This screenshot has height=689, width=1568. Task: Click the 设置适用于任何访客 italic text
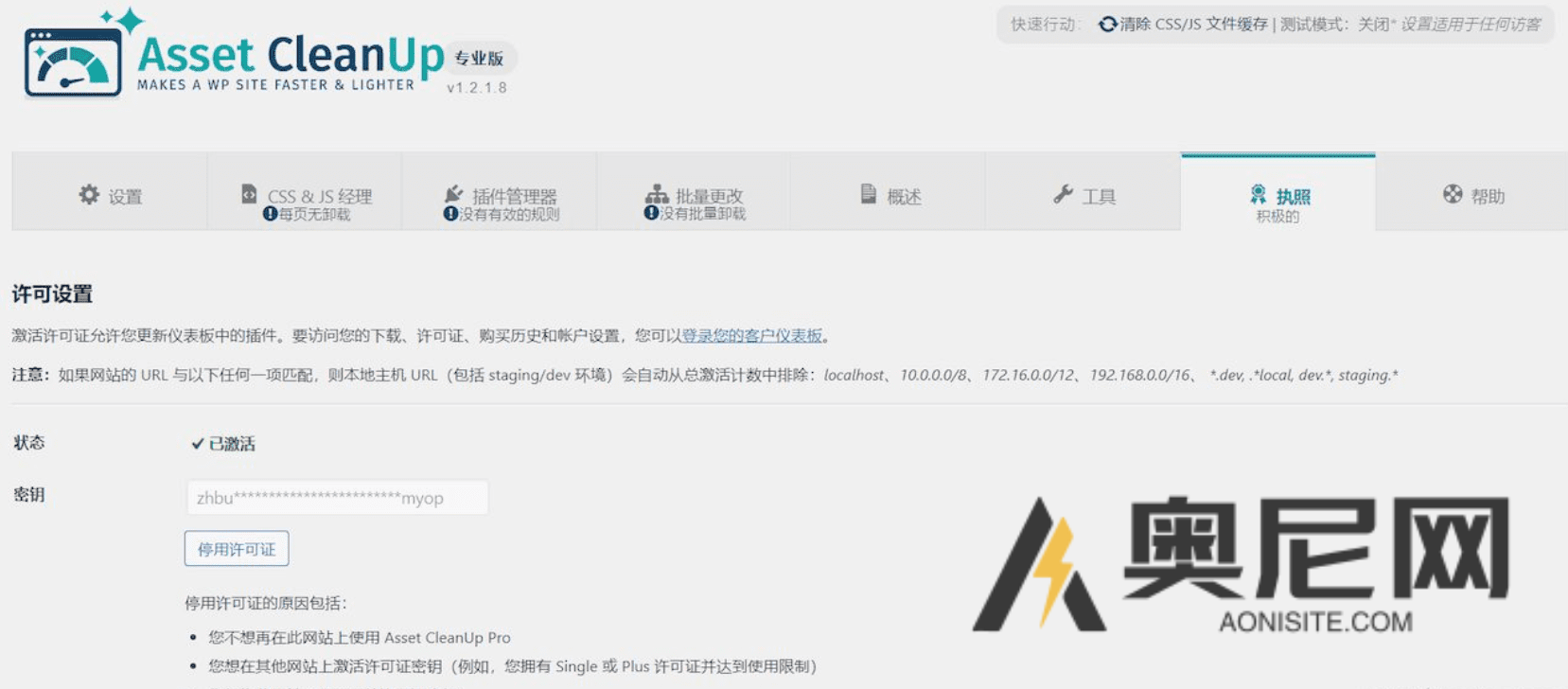(x=1471, y=25)
